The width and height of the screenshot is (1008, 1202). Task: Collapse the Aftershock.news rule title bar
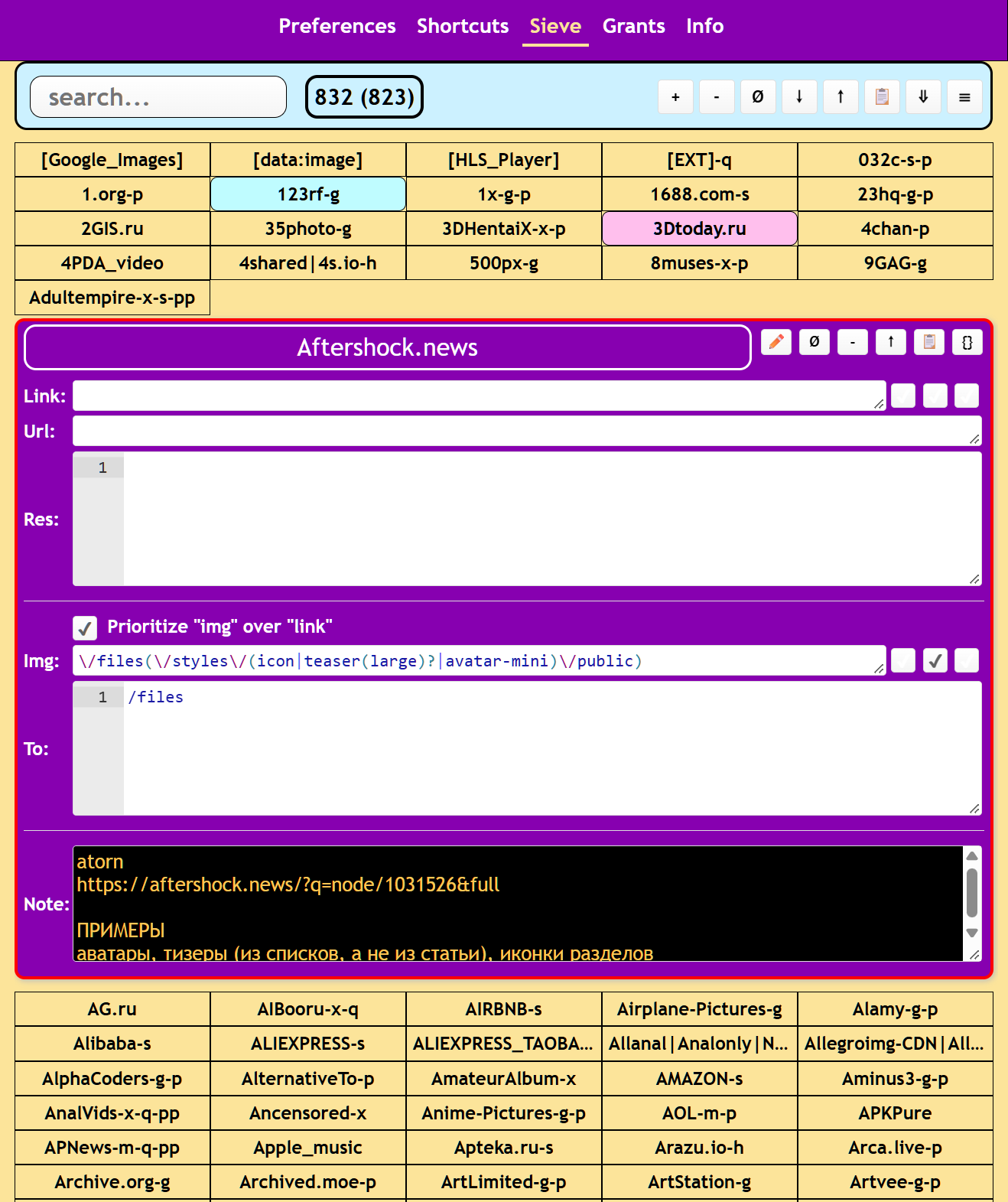pos(388,347)
